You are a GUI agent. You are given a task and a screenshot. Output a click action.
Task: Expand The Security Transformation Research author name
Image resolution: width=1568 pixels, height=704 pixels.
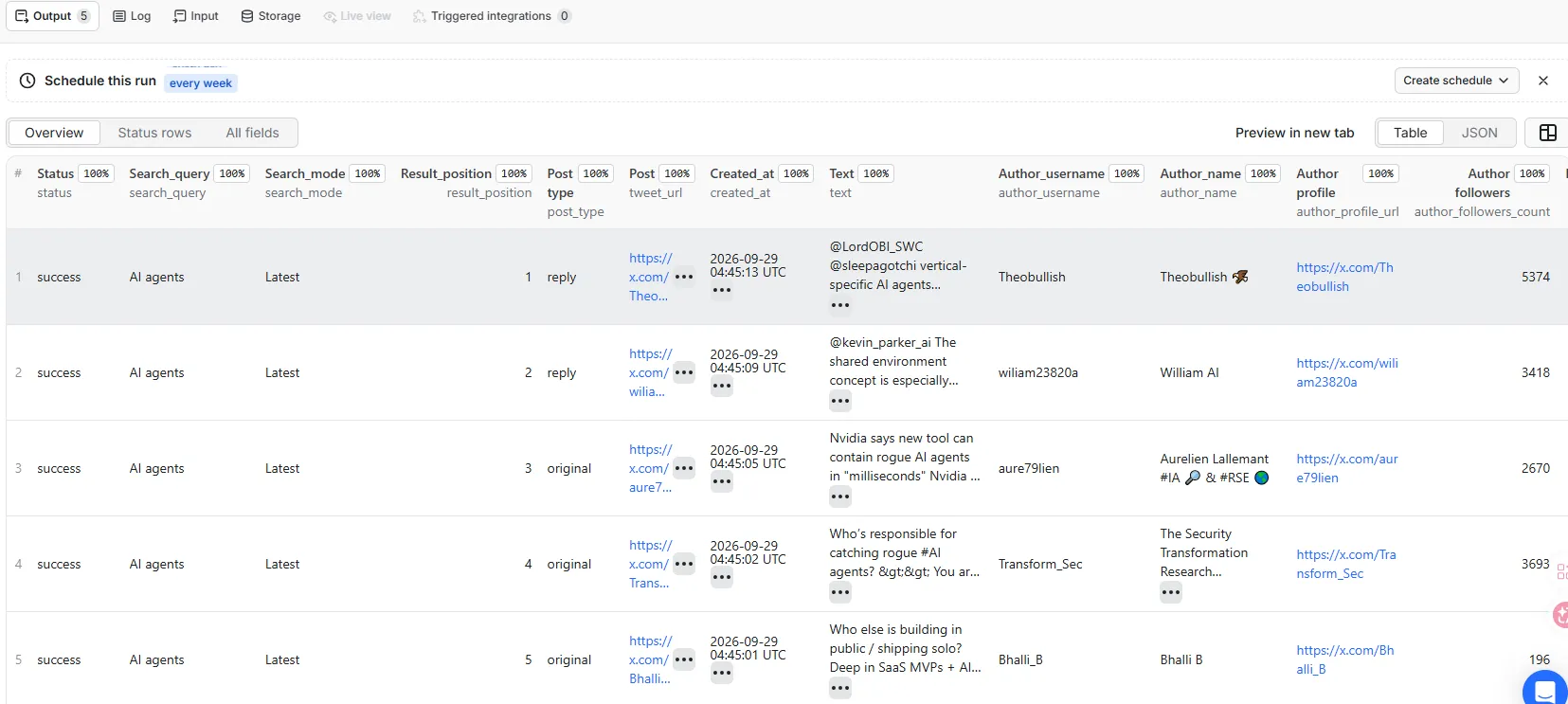pyautogui.click(x=1171, y=592)
